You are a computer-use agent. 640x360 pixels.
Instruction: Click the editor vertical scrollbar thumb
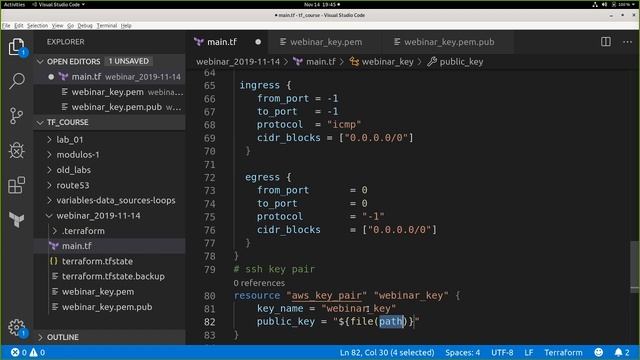634,266
